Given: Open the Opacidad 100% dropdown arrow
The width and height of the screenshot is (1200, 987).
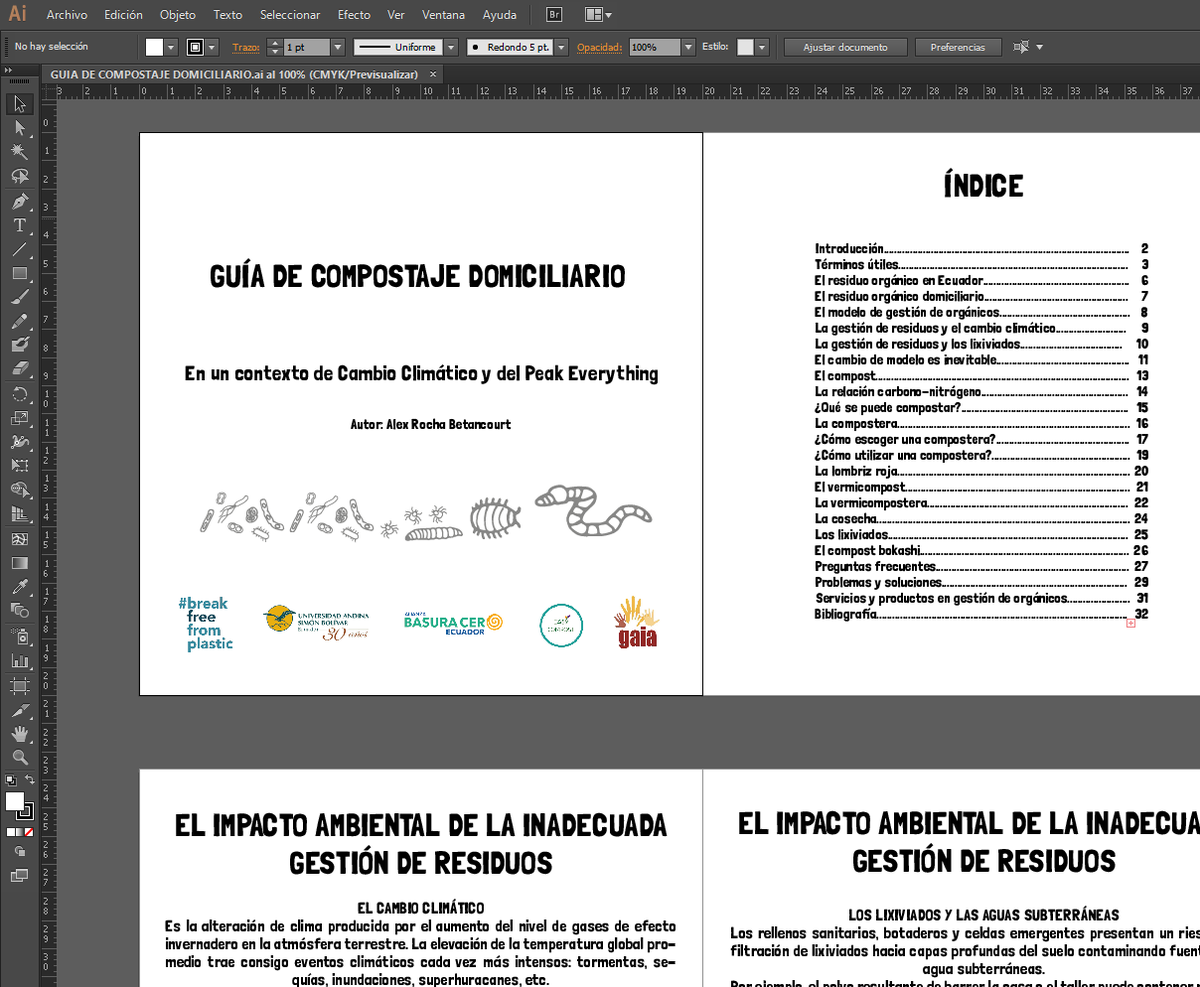Looking at the screenshot, I should 688,47.
